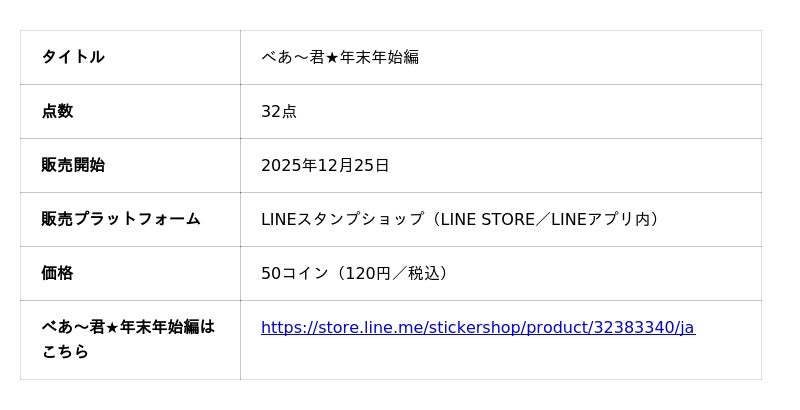Select the 50コイン price text
The width and height of the screenshot is (800, 410).
click(x=295, y=273)
